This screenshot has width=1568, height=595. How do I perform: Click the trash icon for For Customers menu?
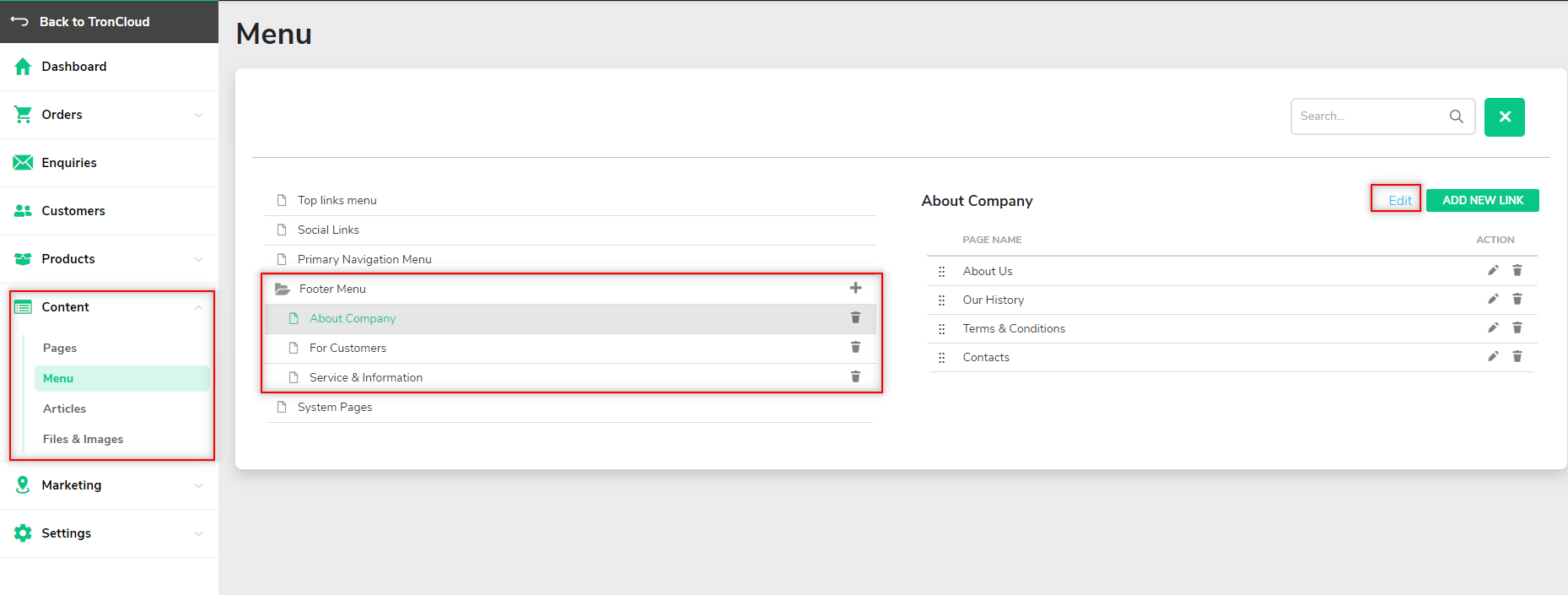click(x=855, y=347)
